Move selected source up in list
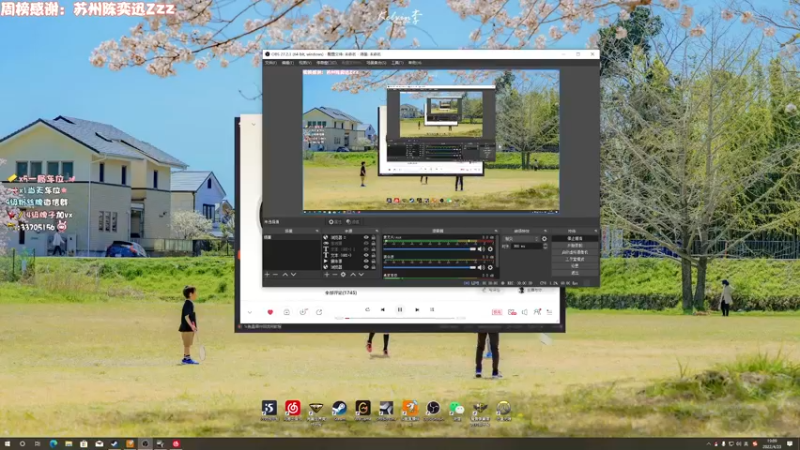Viewport: 800px width, 450px height. tap(353, 274)
